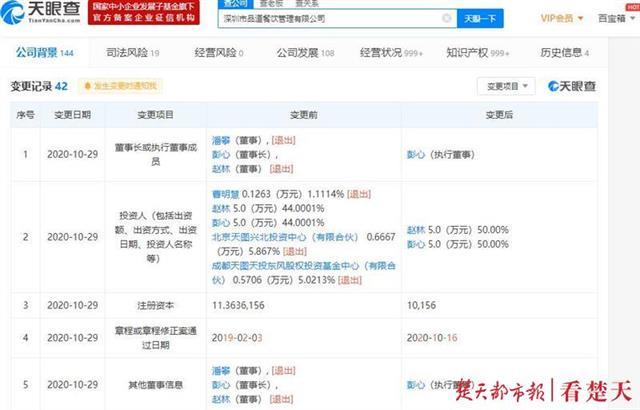Click the 11.3636,156 value in row 3
This screenshot has width=640, height=410.
[x=238, y=305]
